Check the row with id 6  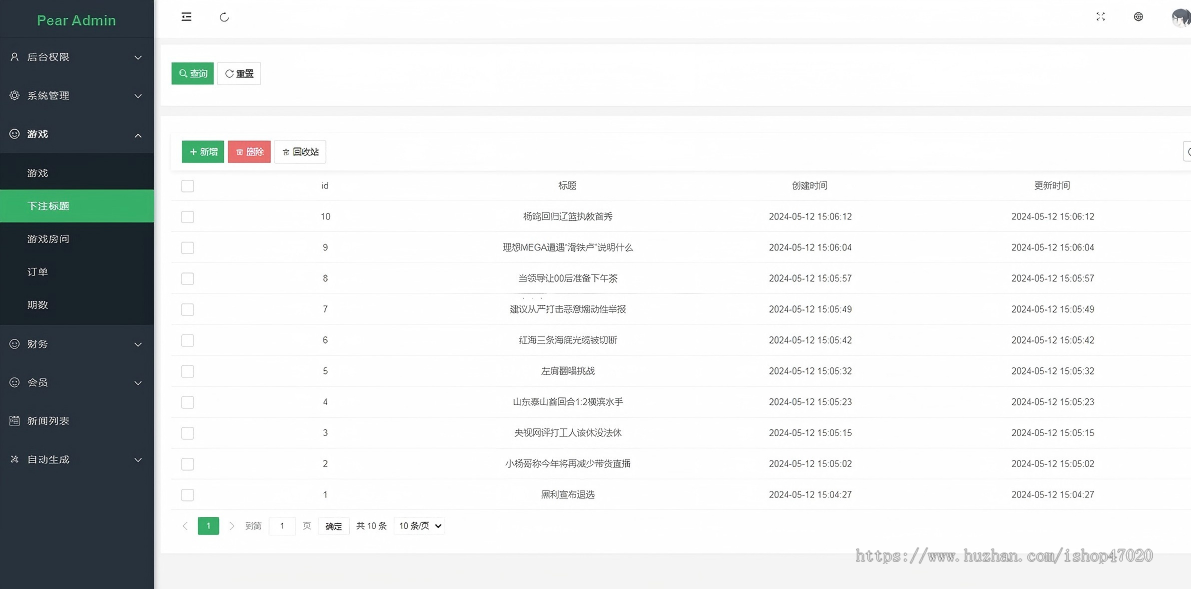coord(188,340)
